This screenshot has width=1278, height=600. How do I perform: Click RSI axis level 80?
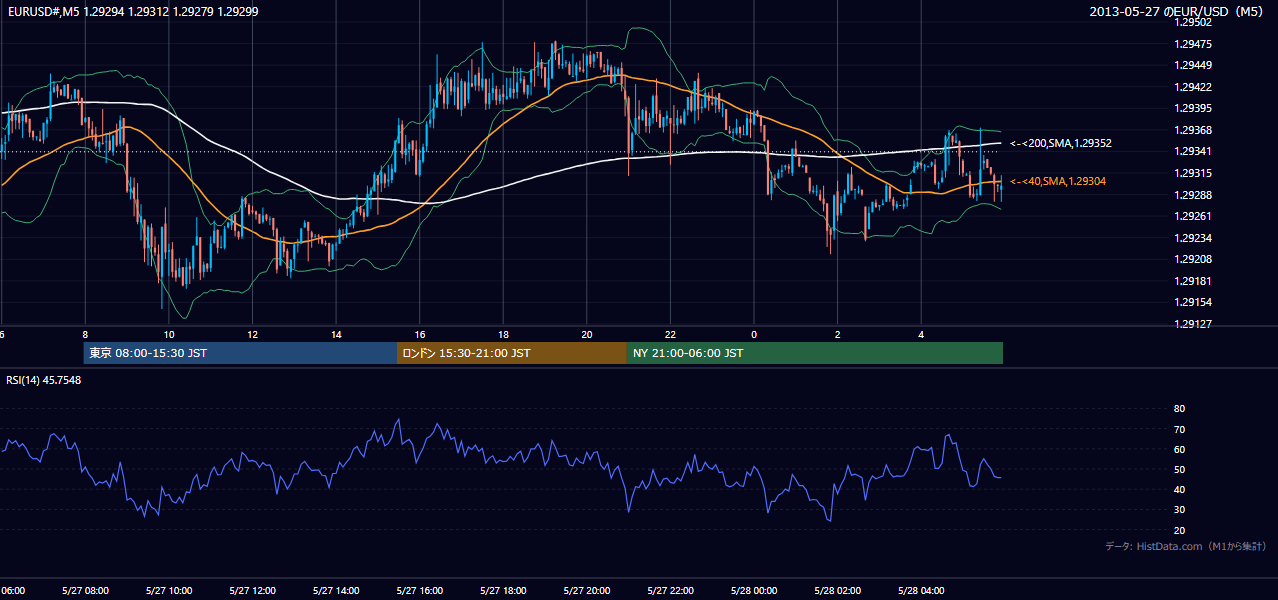tap(1179, 409)
